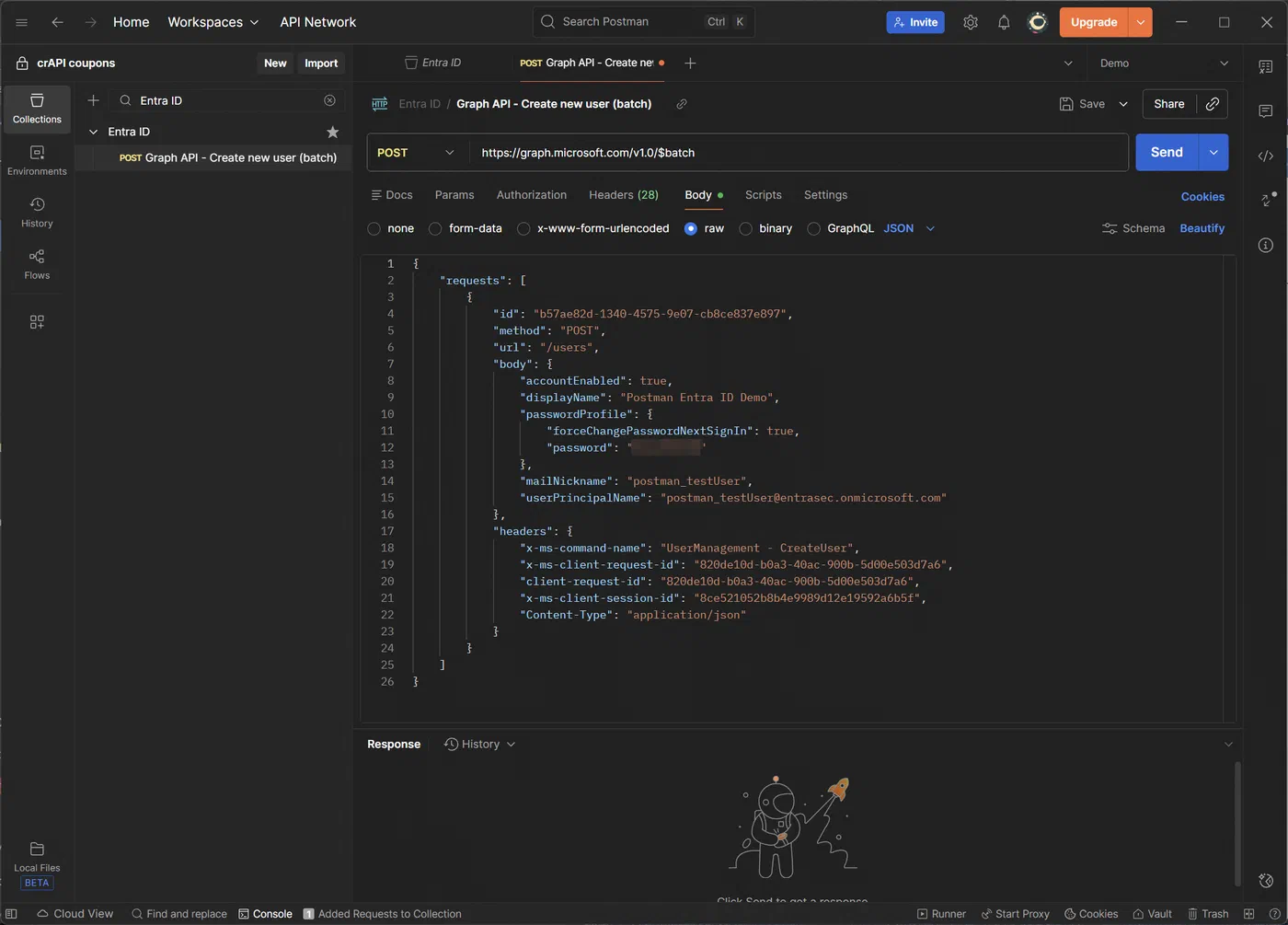This screenshot has width=1288, height=925.
Task: Switch to the Authorization tab
Action: coord(532,195)
